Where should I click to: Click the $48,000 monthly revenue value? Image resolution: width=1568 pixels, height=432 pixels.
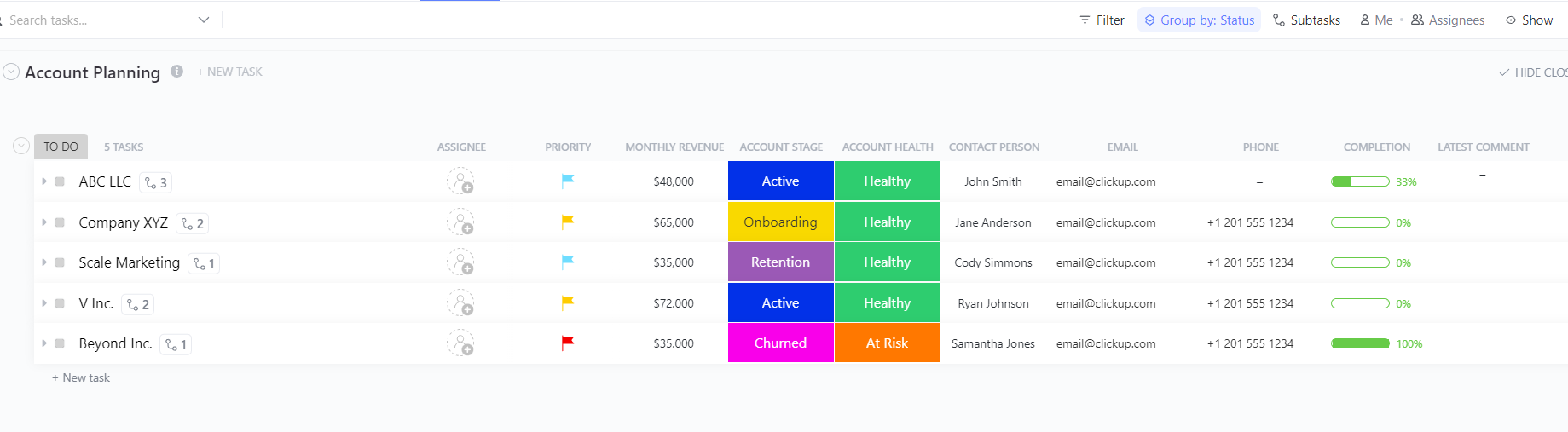click(674, 181)
